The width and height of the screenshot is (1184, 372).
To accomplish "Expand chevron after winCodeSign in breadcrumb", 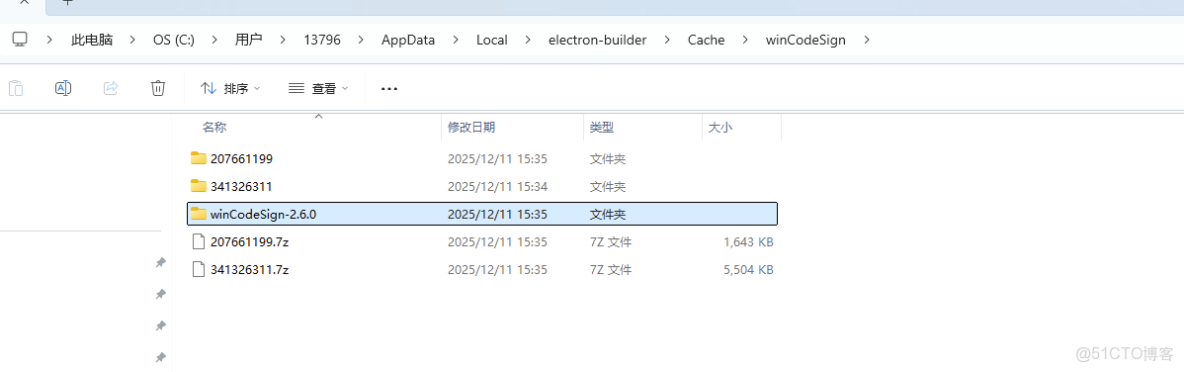I will pos(866,40).
